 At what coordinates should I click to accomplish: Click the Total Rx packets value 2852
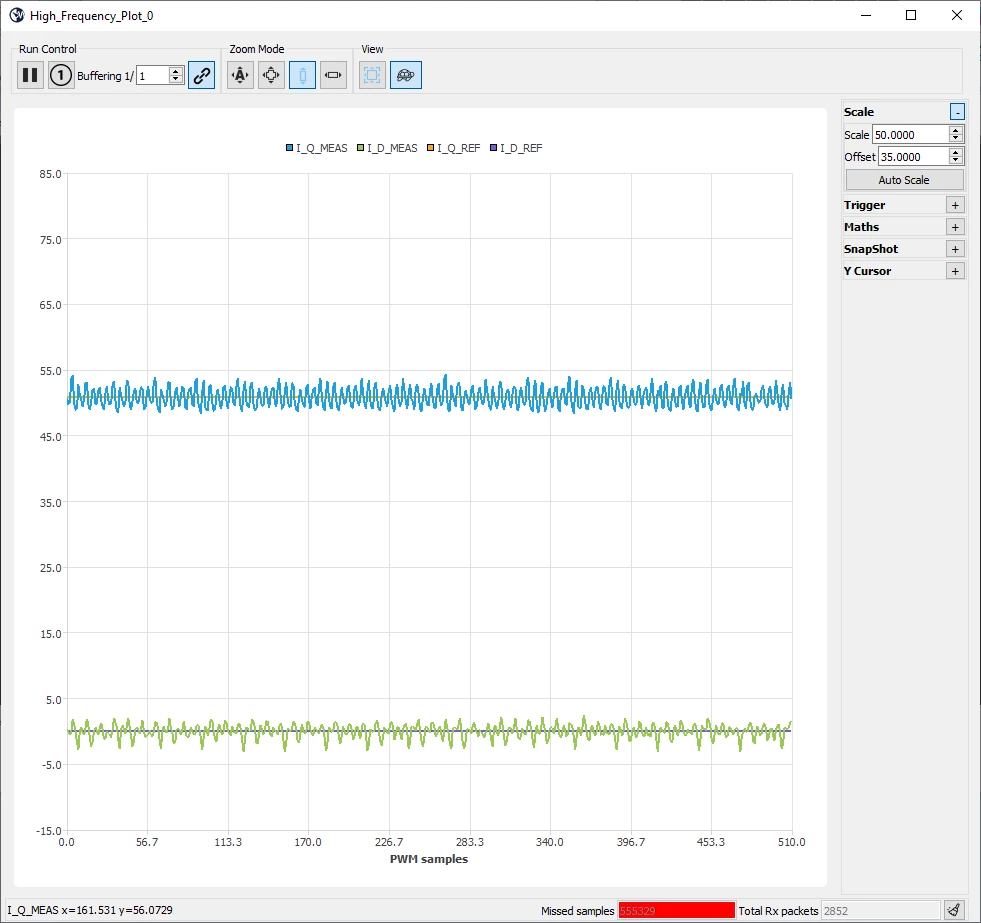tap(880, 910)
